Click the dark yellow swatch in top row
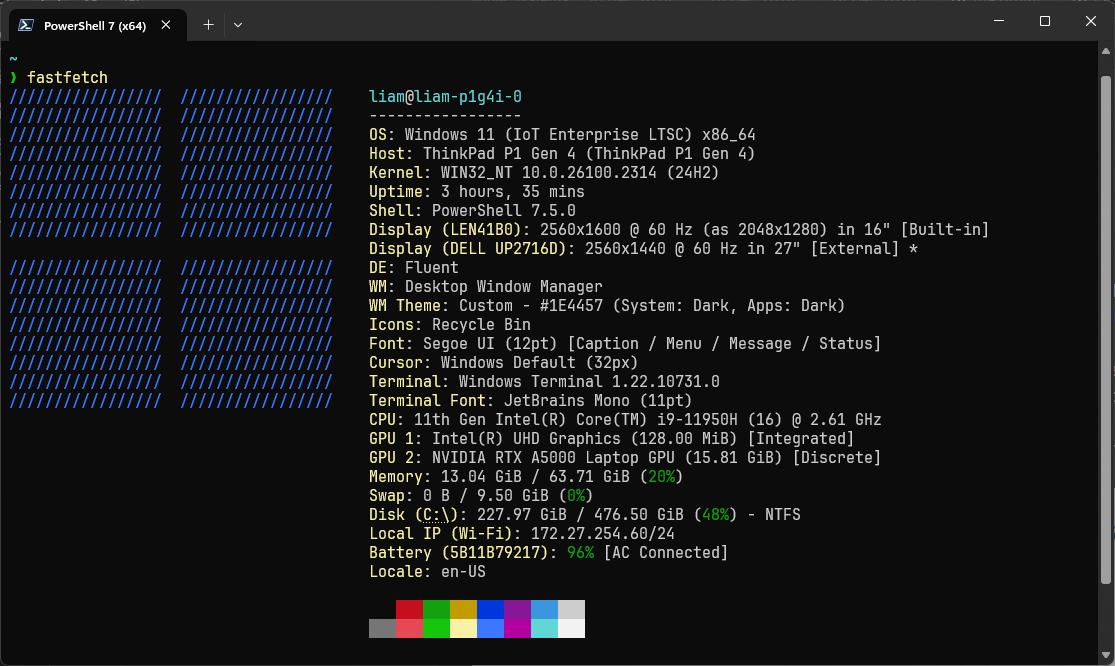This screenshot has width=1115, height=666. pyautogui.click(x=464, y=609)
